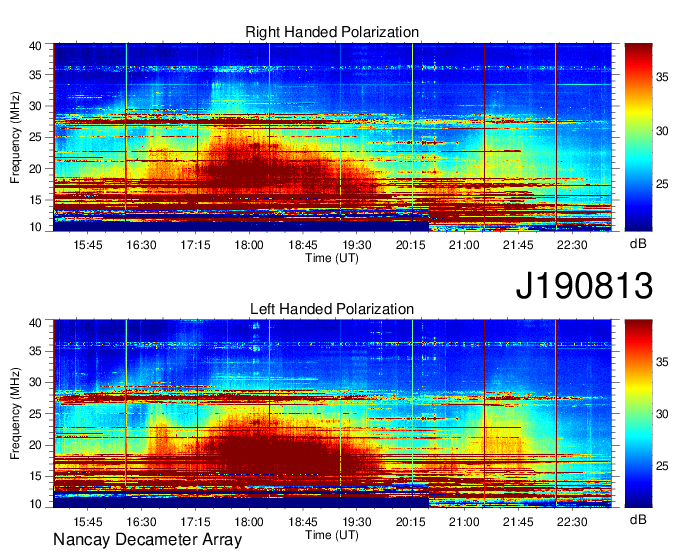Click the 18:00 time tick of Right Handed plot
This screenshot has height=552, width=680.
(x=249, y=245)
